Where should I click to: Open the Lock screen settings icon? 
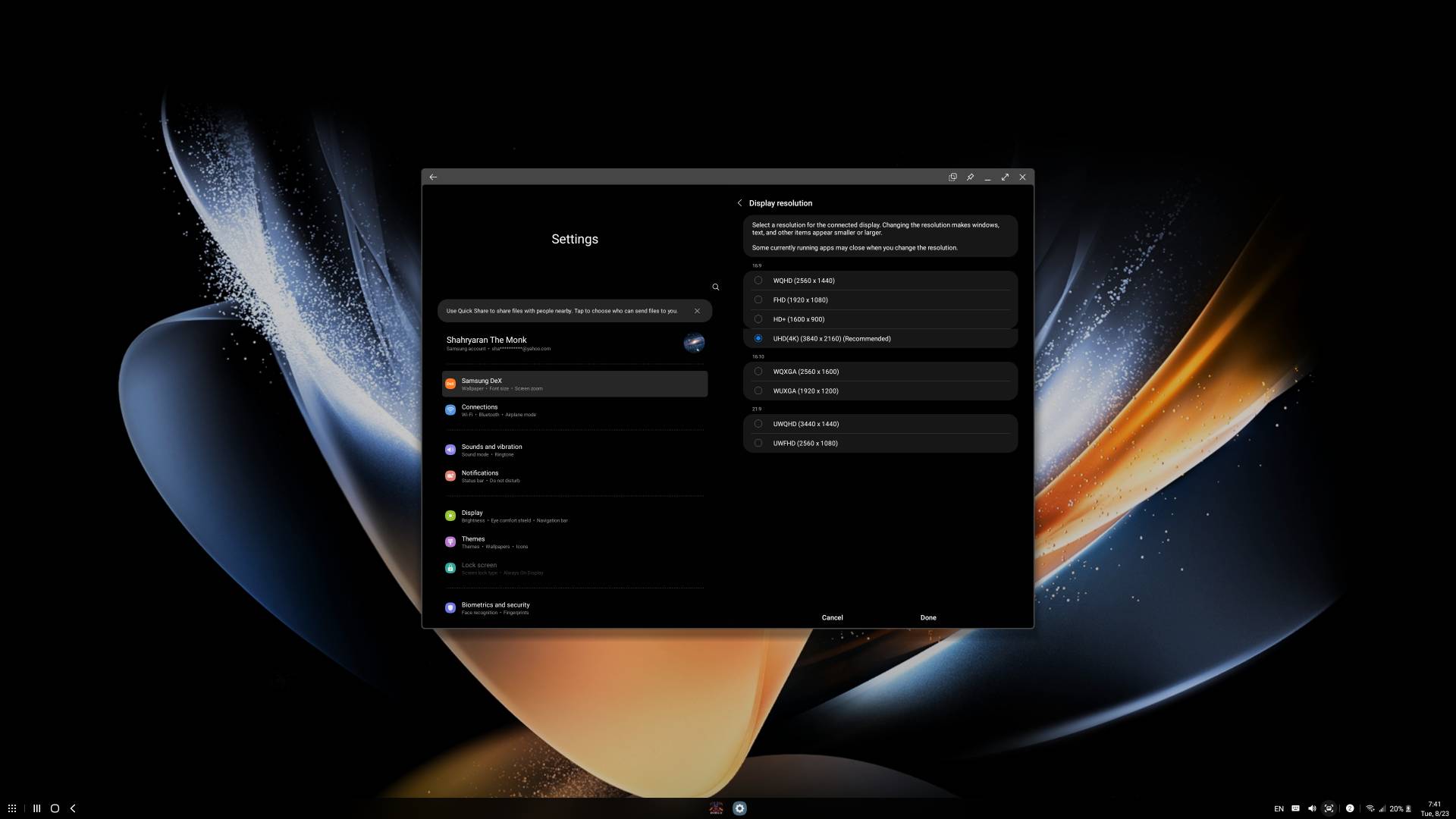[450, 568]
